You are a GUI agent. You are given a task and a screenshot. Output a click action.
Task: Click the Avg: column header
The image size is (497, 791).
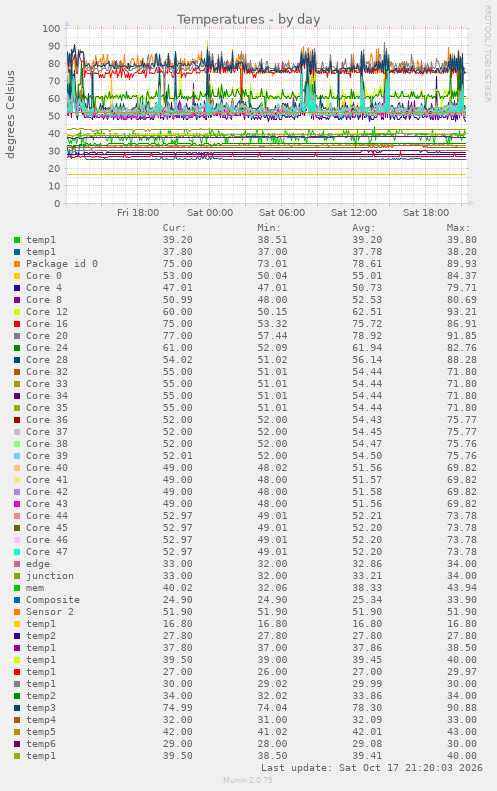click(363, 228)
